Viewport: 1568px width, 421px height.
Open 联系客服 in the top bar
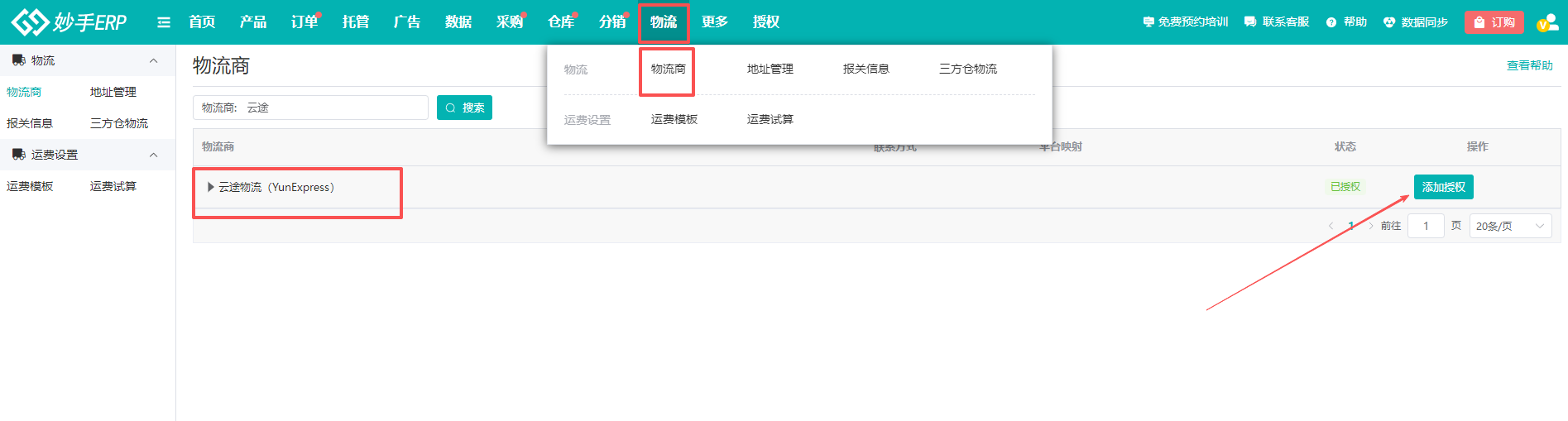pyautogui.click(x=1277, y=22)
